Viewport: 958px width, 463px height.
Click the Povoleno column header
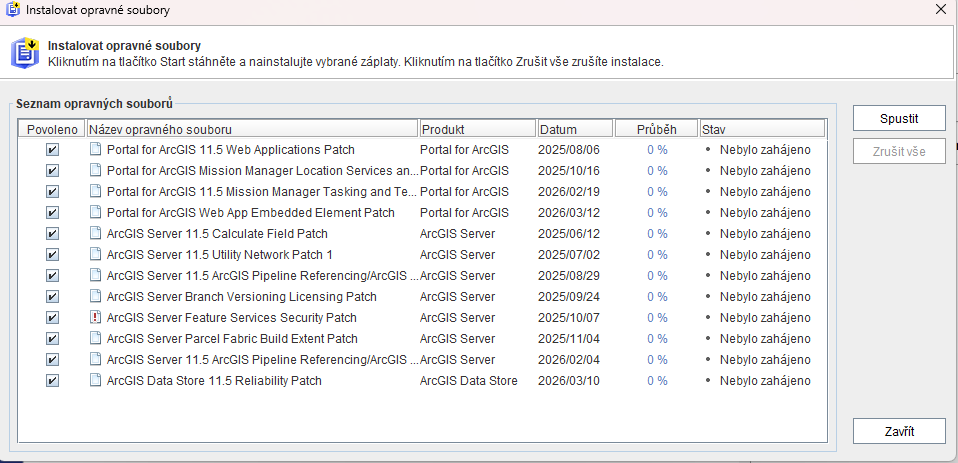pyautogui.click(x=52, y=129)
